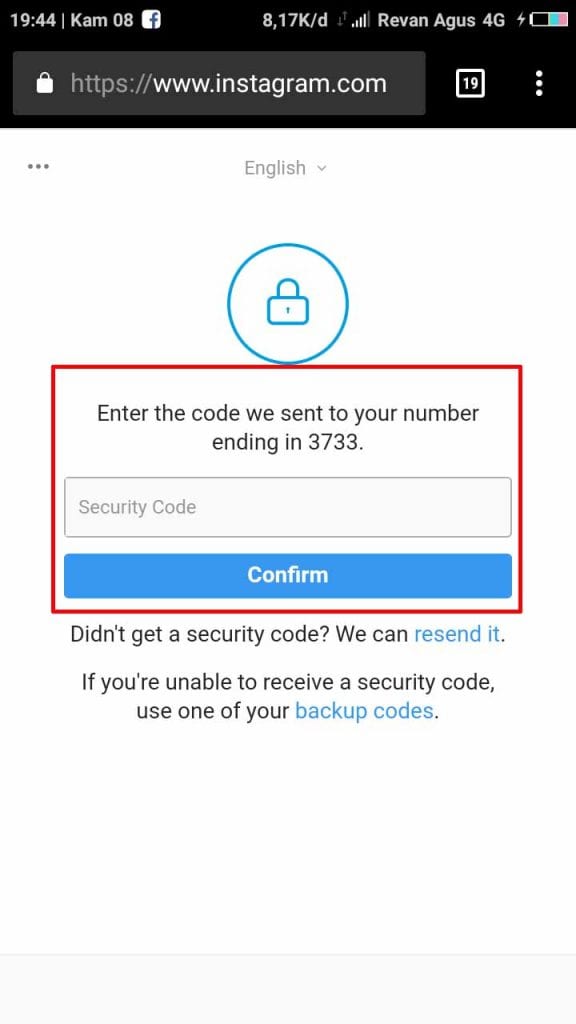Click the blue Confirm button

click(288, 575)
